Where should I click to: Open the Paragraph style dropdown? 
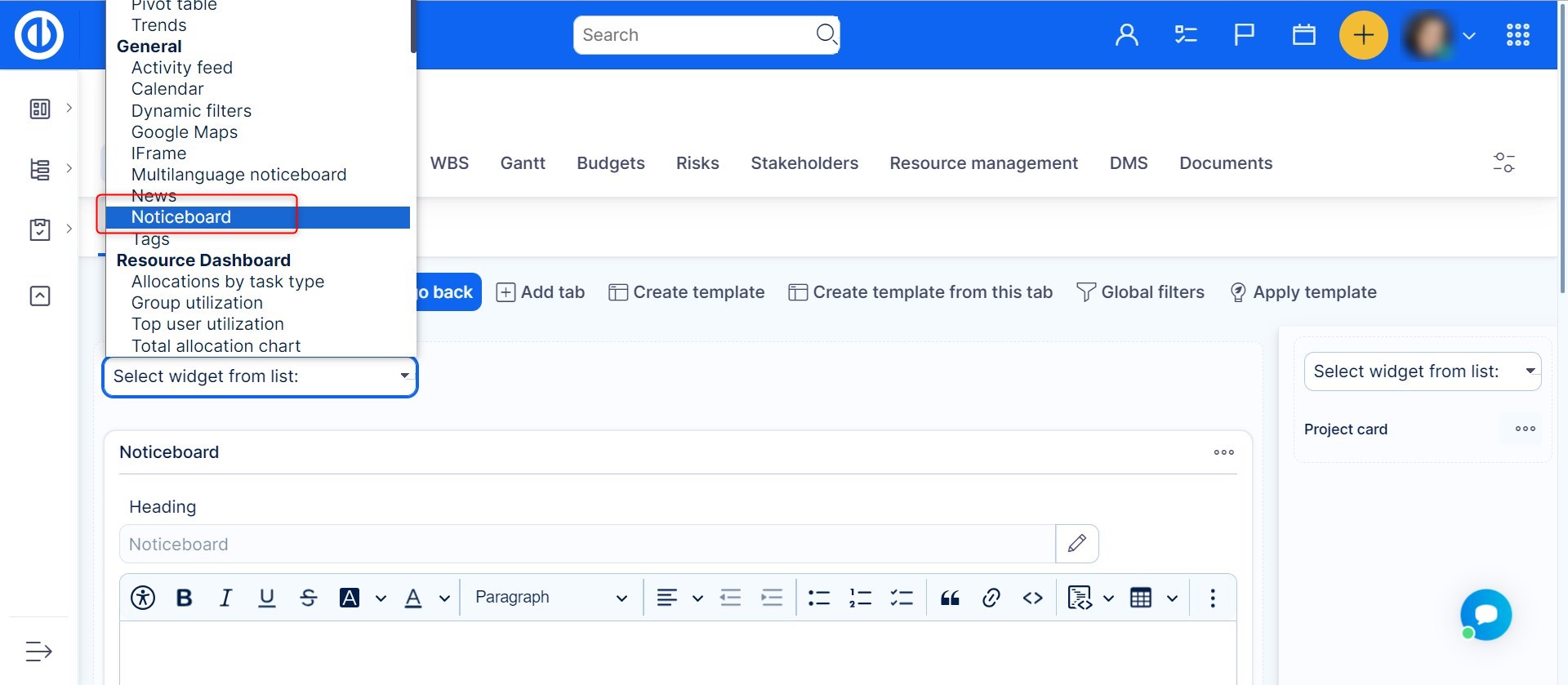tap(551, 598)
